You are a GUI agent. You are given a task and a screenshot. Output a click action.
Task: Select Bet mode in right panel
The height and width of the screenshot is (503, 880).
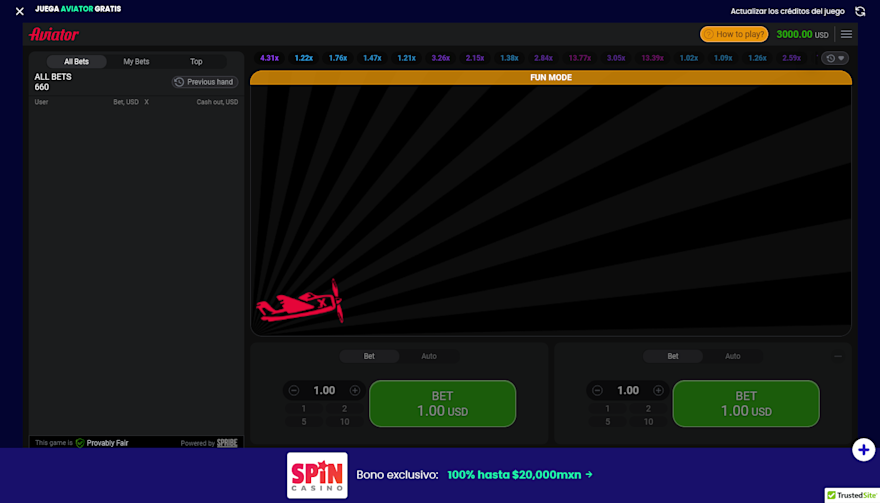(673, 356)
